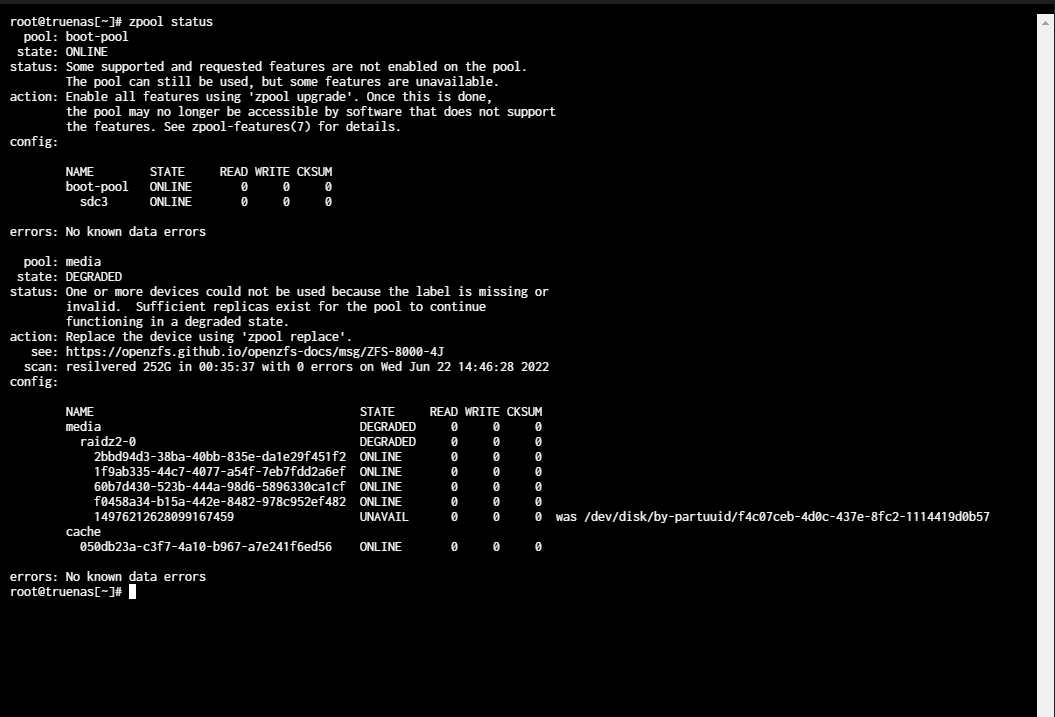Click the media pool DEGRADED state text
Image resolution: width=1055 pixels, height=717 pixels.
[94, 277]
